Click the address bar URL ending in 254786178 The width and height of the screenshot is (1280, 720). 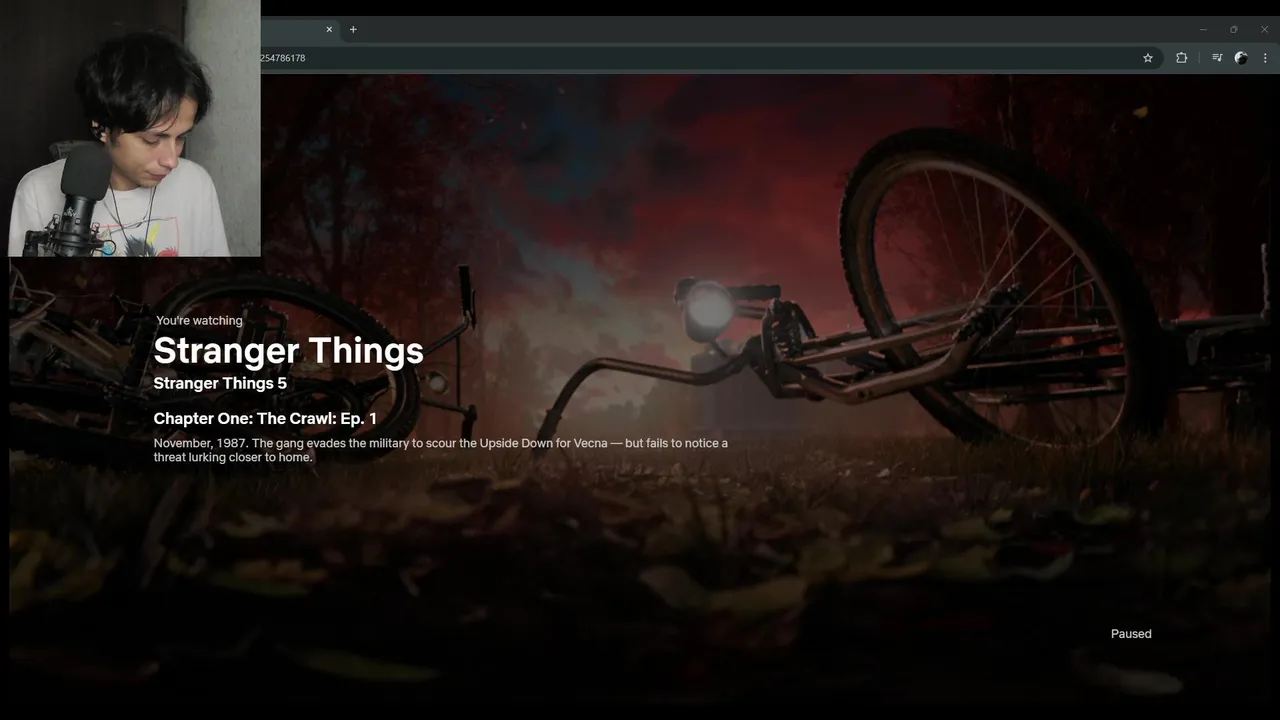[283, 58]
